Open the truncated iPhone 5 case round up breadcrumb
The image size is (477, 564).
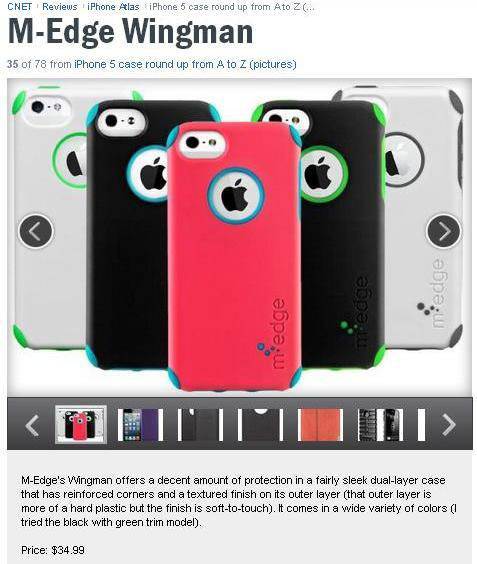coord(232,6)
